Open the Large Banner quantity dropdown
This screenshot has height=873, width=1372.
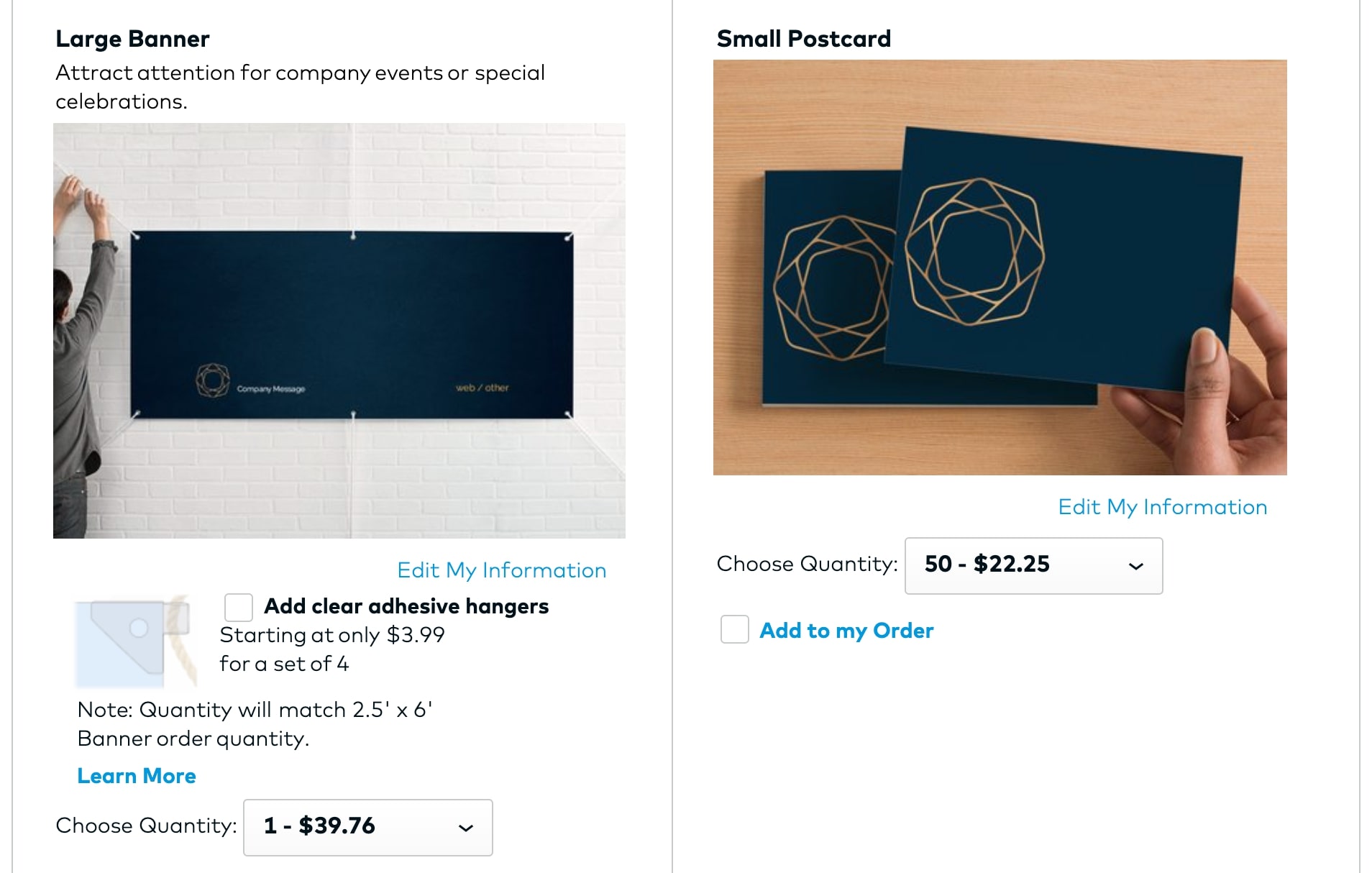click(367, 828)
